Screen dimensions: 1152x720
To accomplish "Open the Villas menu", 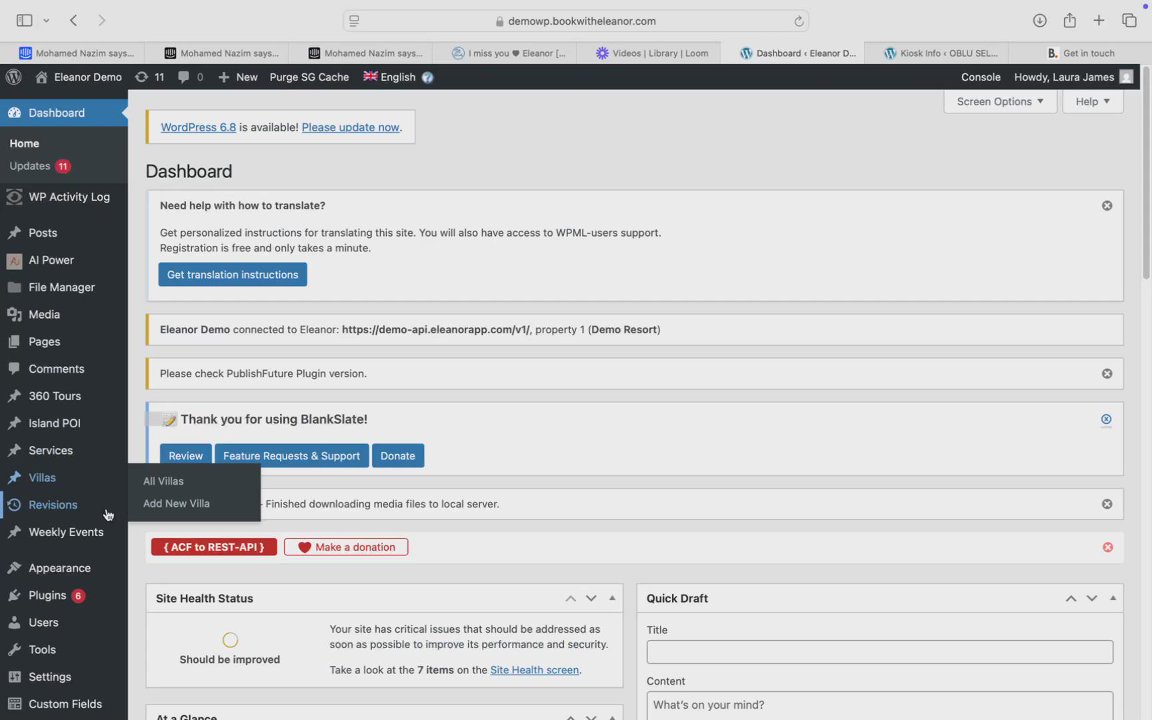I will click(x=64, y=478).
